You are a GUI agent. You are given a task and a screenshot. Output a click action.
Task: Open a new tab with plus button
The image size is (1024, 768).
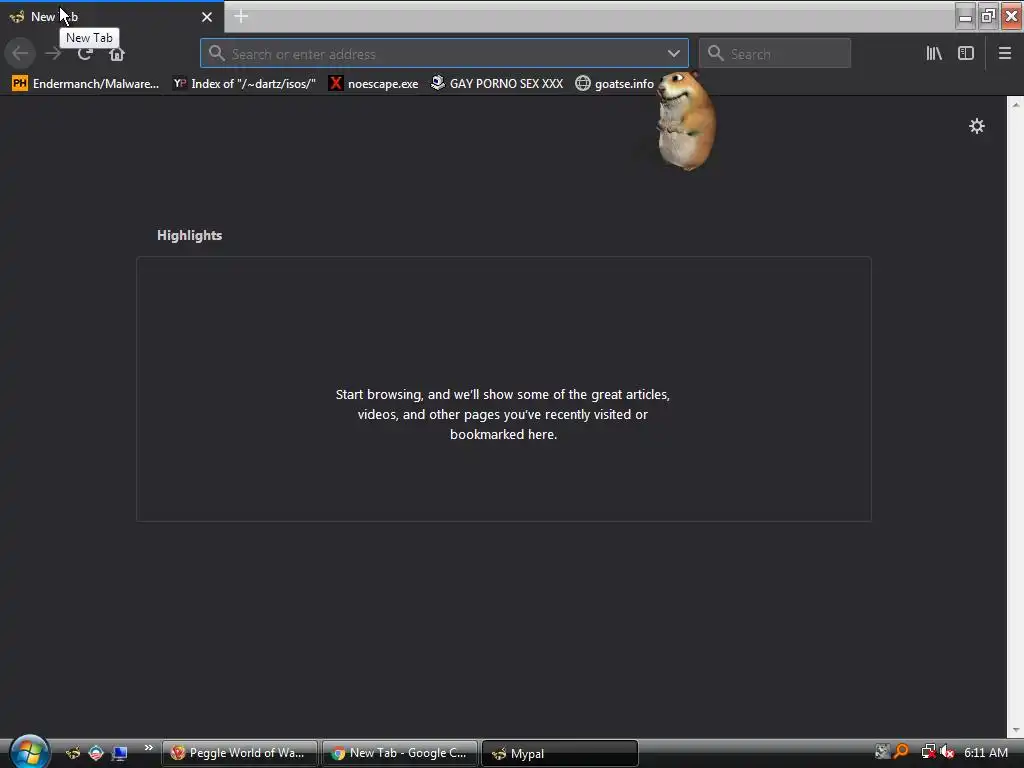(x=241, y=16)
